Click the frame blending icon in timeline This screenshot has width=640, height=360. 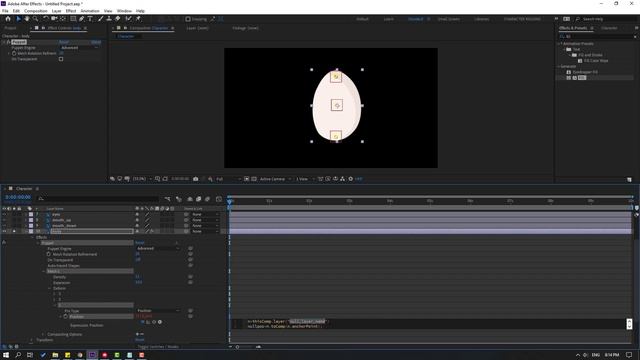point(198,199)
